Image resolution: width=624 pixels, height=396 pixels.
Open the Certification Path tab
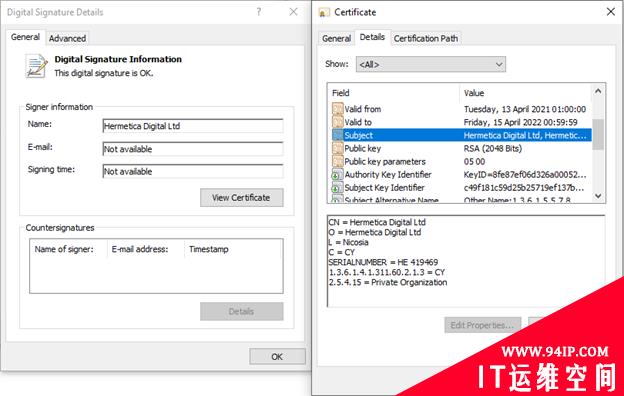(426, 38)
